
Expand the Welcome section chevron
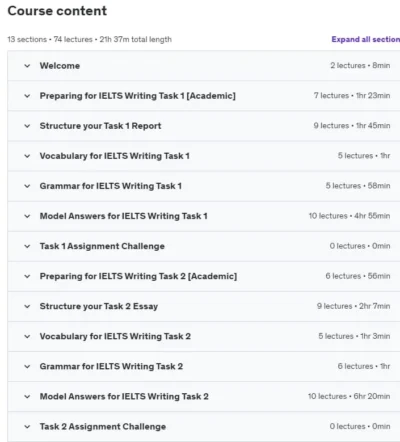coord(27,66)
